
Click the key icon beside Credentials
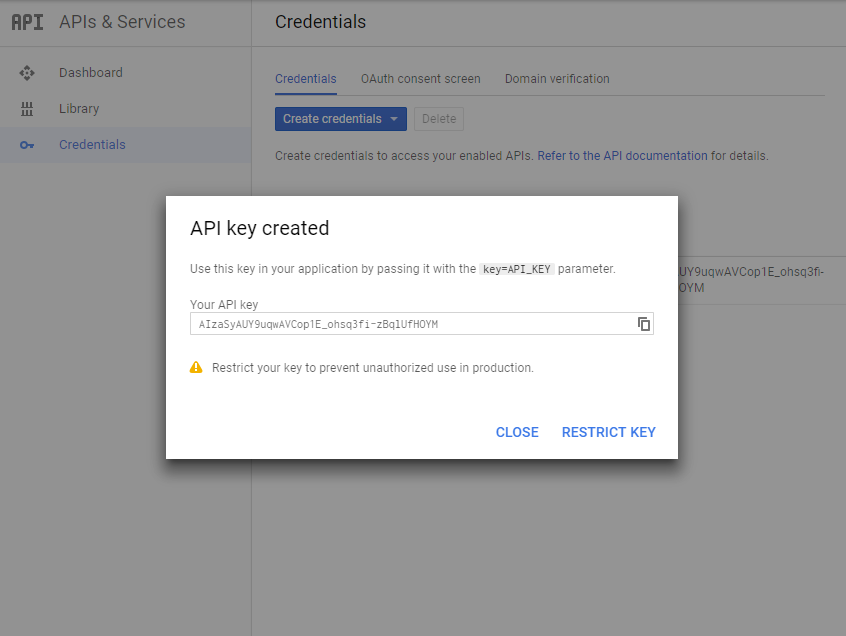[x=27, y=145]
